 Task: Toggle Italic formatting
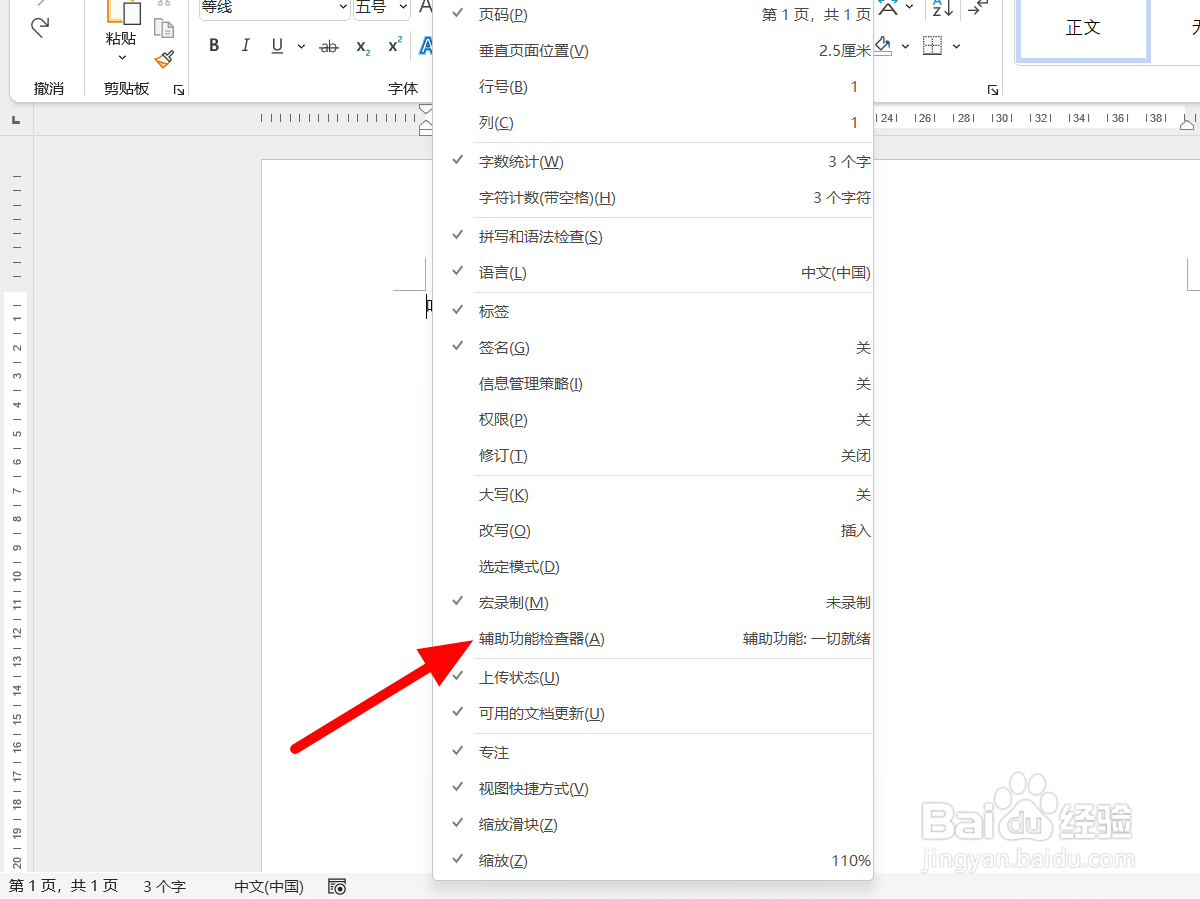click(245, 46)
